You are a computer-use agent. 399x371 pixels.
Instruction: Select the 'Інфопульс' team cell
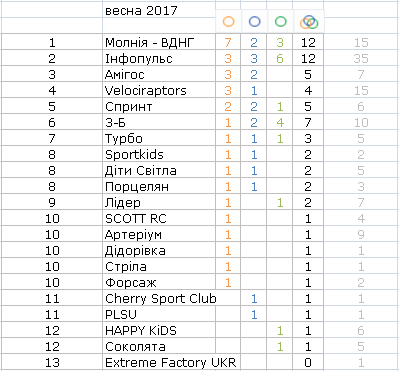159,58
